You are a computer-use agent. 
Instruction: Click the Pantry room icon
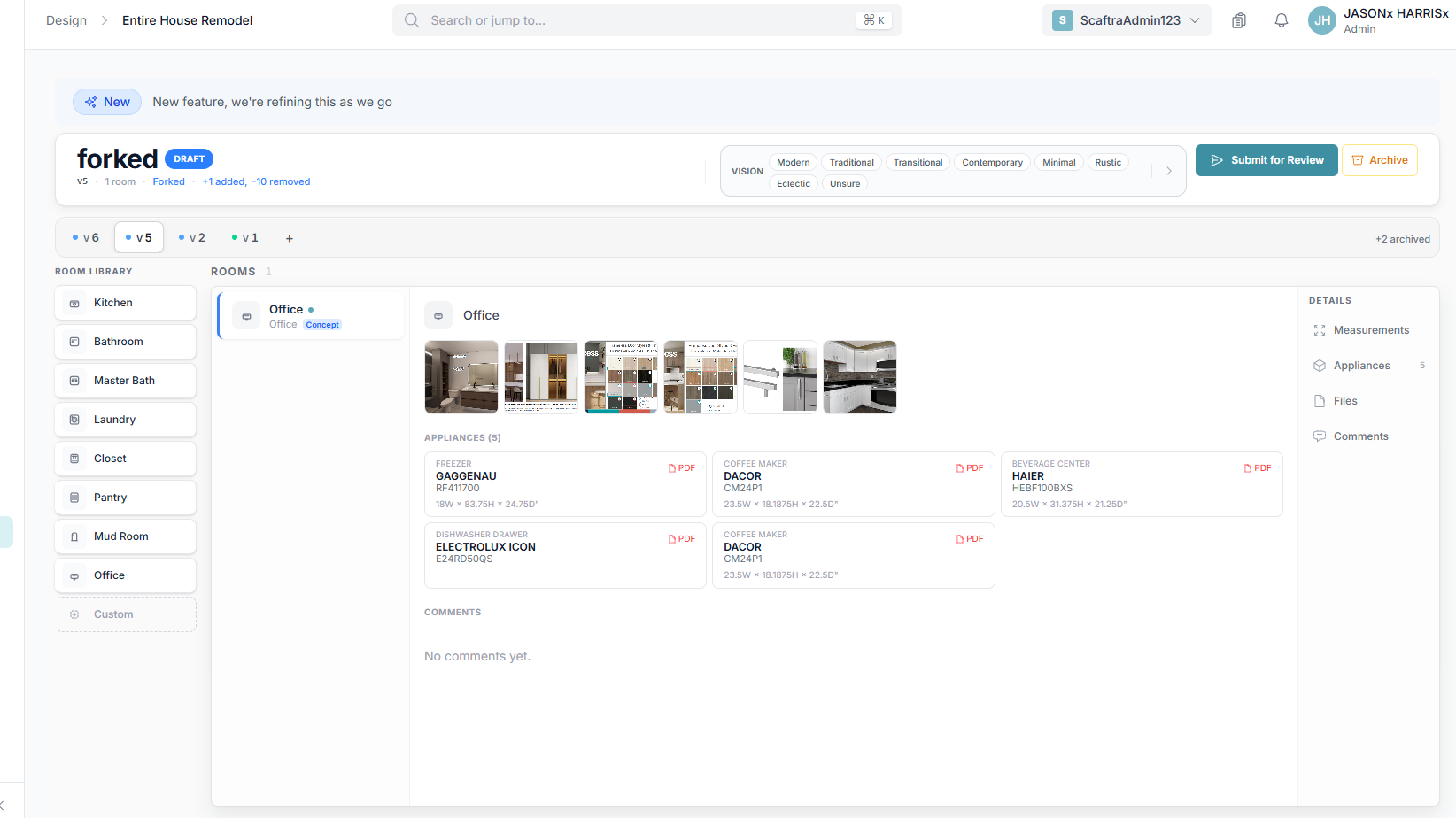click(74, 498)
